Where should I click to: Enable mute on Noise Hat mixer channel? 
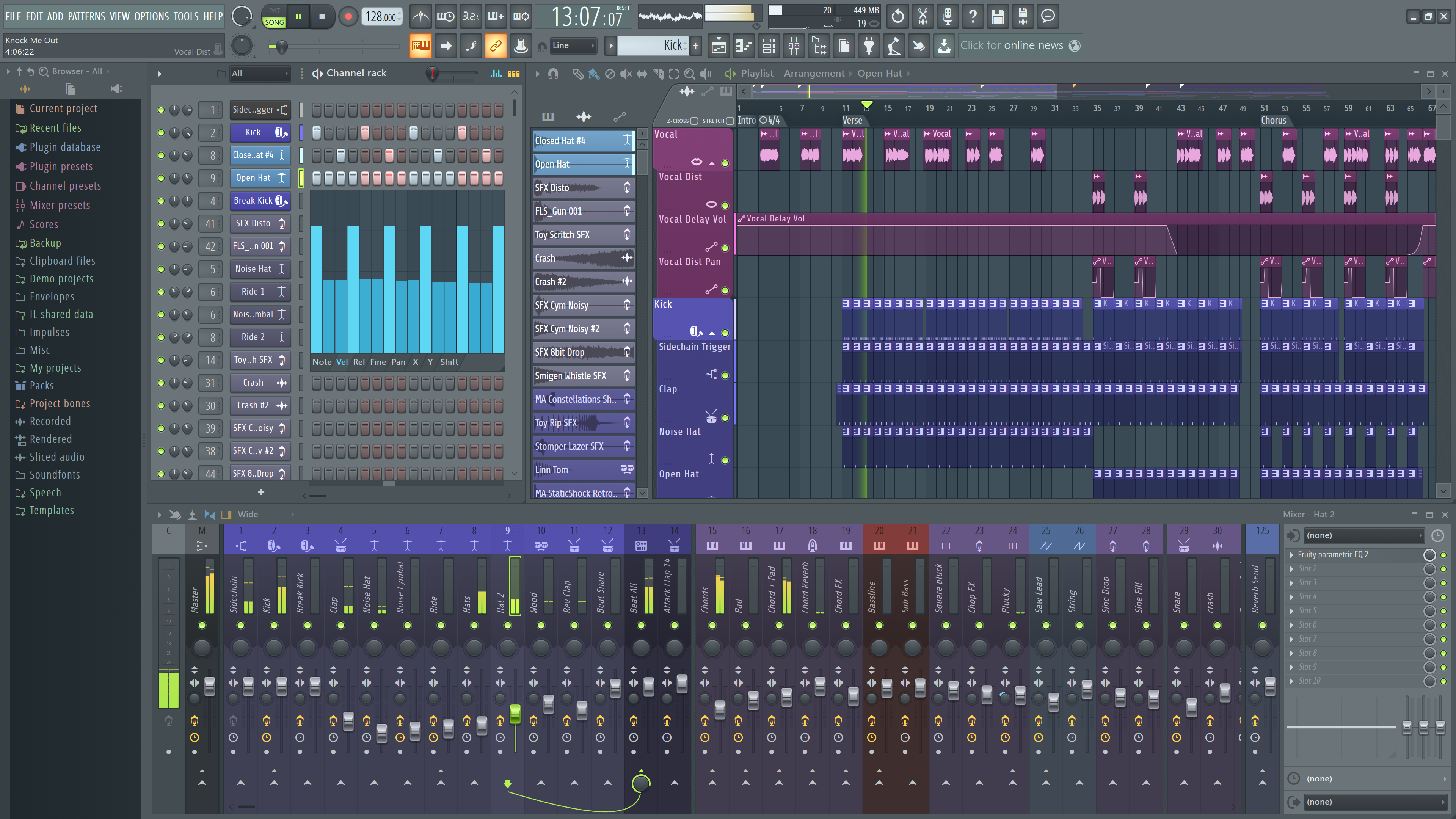tap(372, 625)
